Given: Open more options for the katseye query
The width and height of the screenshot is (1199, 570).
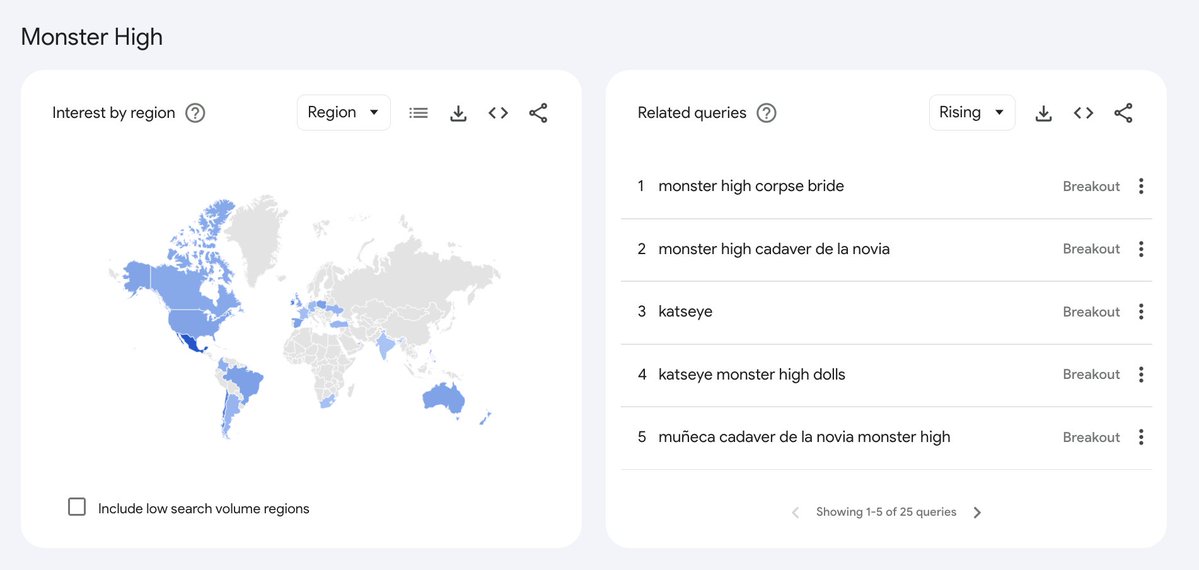Looking at the screenshot, I should pyautogui.click(x=1141, y=311).
